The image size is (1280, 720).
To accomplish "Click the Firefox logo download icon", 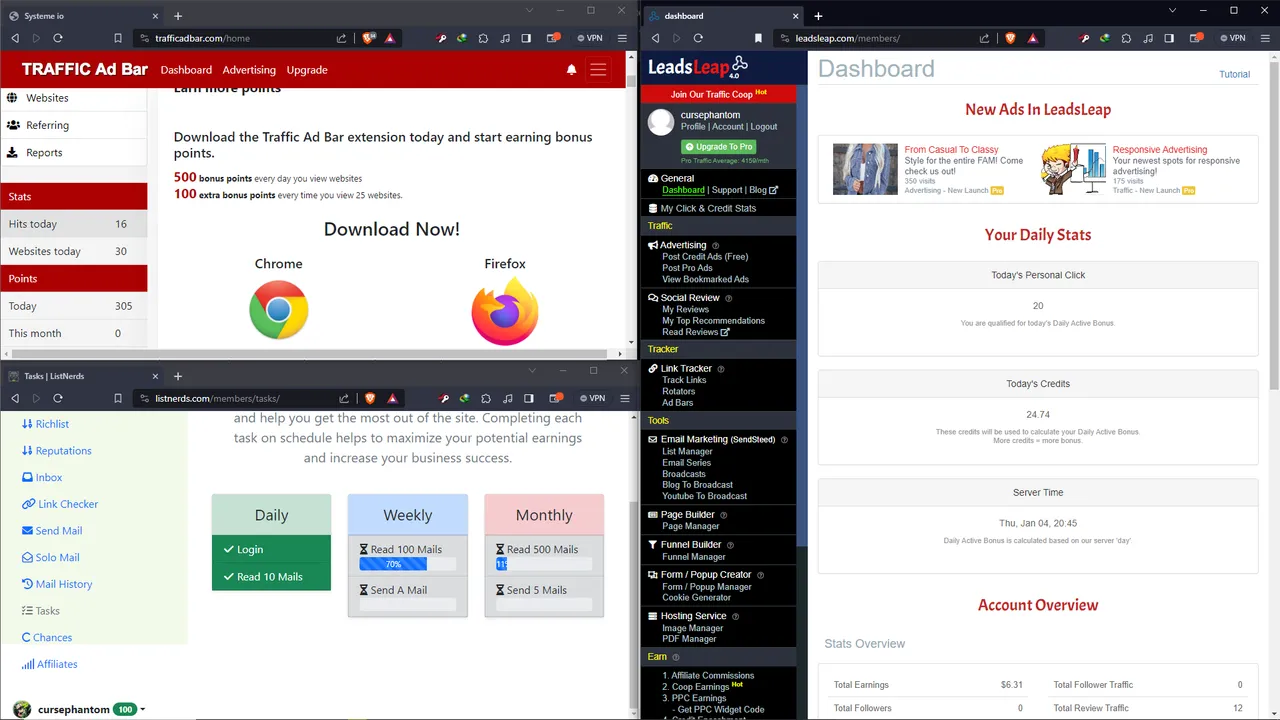I will coord(505,311).
